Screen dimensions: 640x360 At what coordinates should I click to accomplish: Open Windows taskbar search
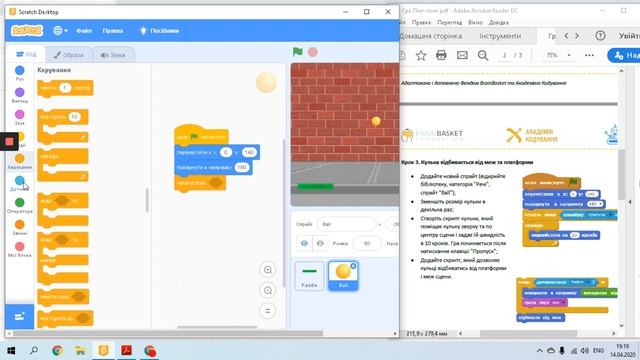(34, 351)
